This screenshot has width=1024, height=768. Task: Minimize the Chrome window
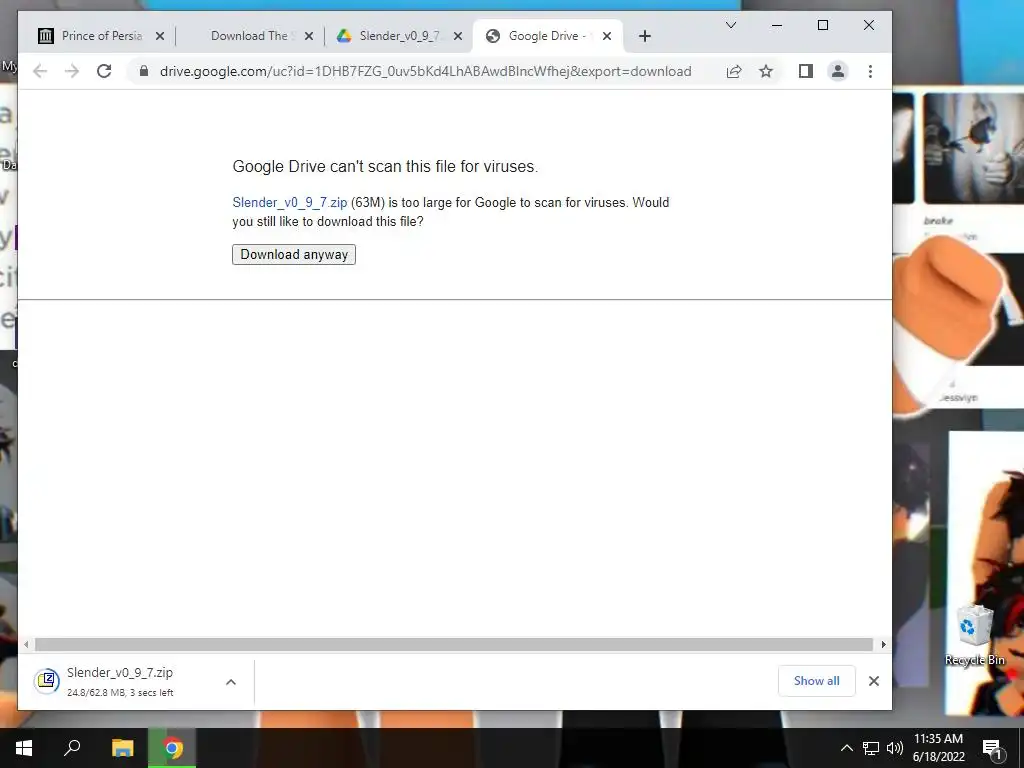(776, 25)
